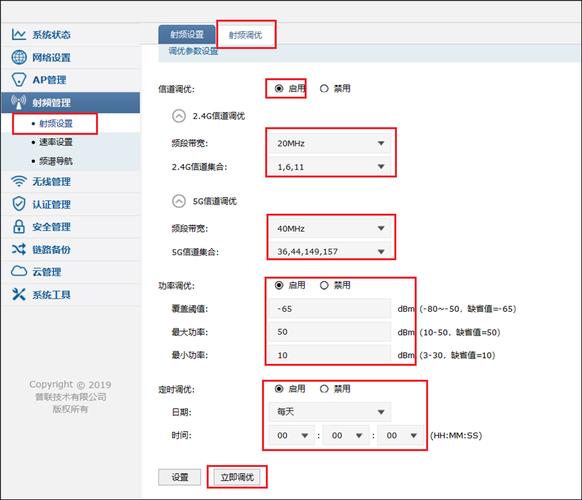Click the 安全管理 padlock icon
The image size is (582, 500).
click(19, 226)
